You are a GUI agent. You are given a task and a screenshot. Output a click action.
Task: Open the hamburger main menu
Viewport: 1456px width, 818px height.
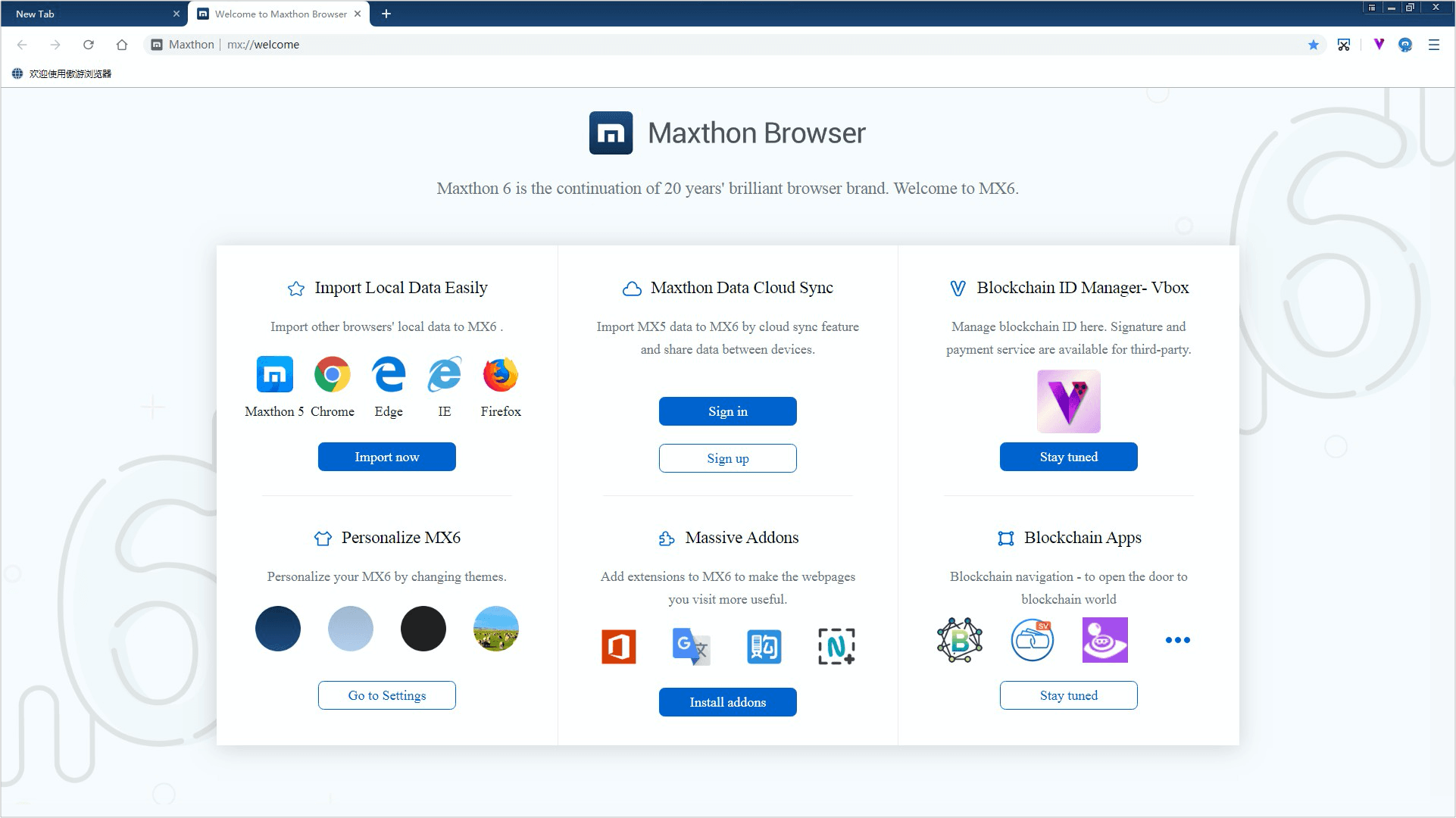(1433, 45)
